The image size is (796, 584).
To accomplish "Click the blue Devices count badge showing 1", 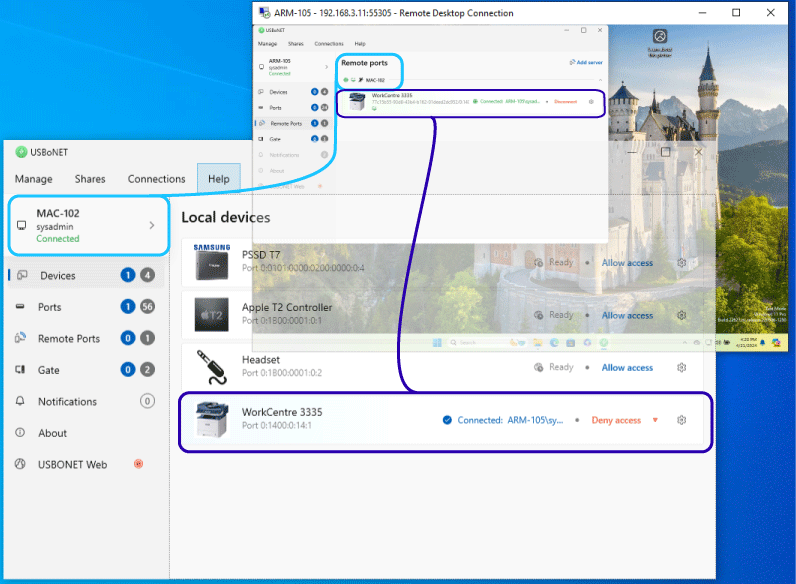I will [x=128, y=275].
